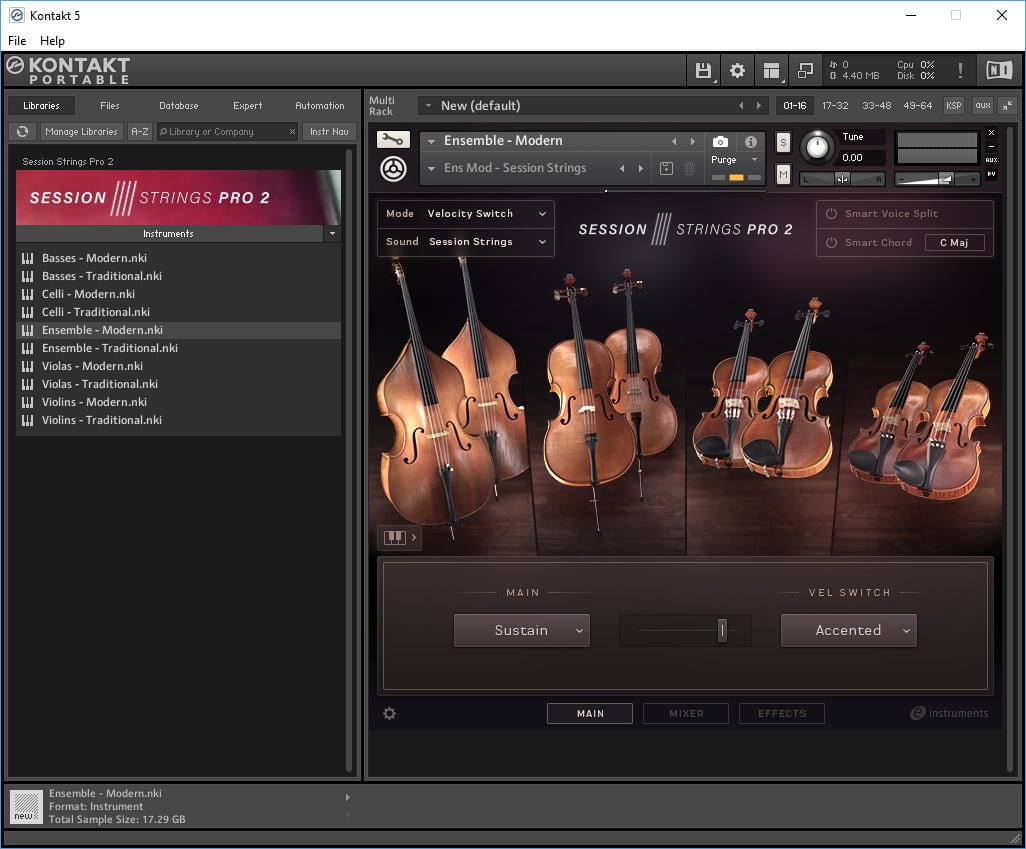Open instrument settings gear at bottom left
This screenshot has height=849, width=1026.
(x=389, y=714)
